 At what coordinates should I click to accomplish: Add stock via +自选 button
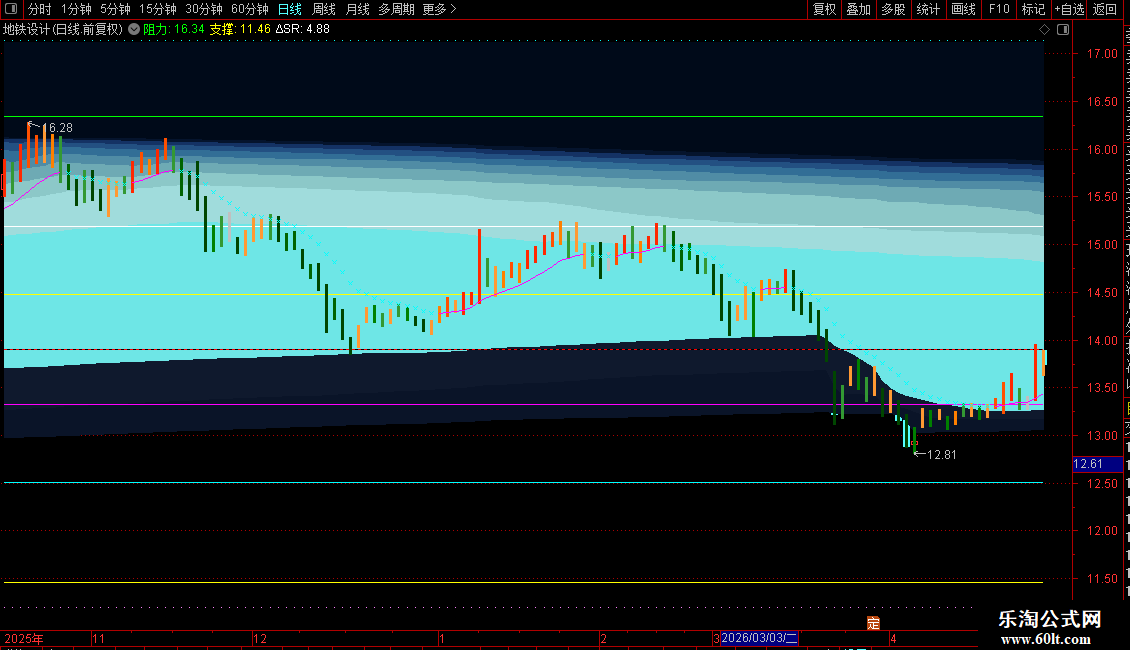pyautogui.click(x=1069, y=9)
